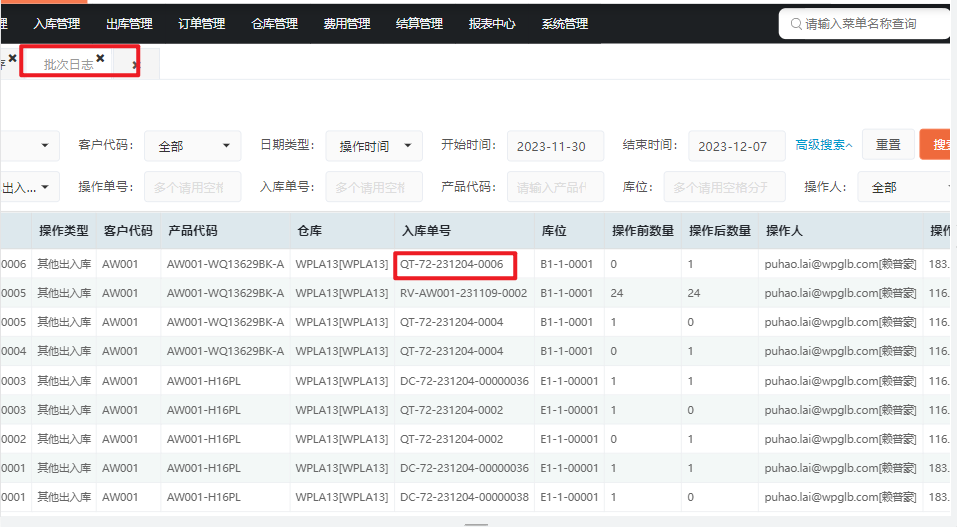The image size is (957, 527).
Task: Click E1-1-00001 in DC-72-231204-00000038 row
Action: pos(569,497)
